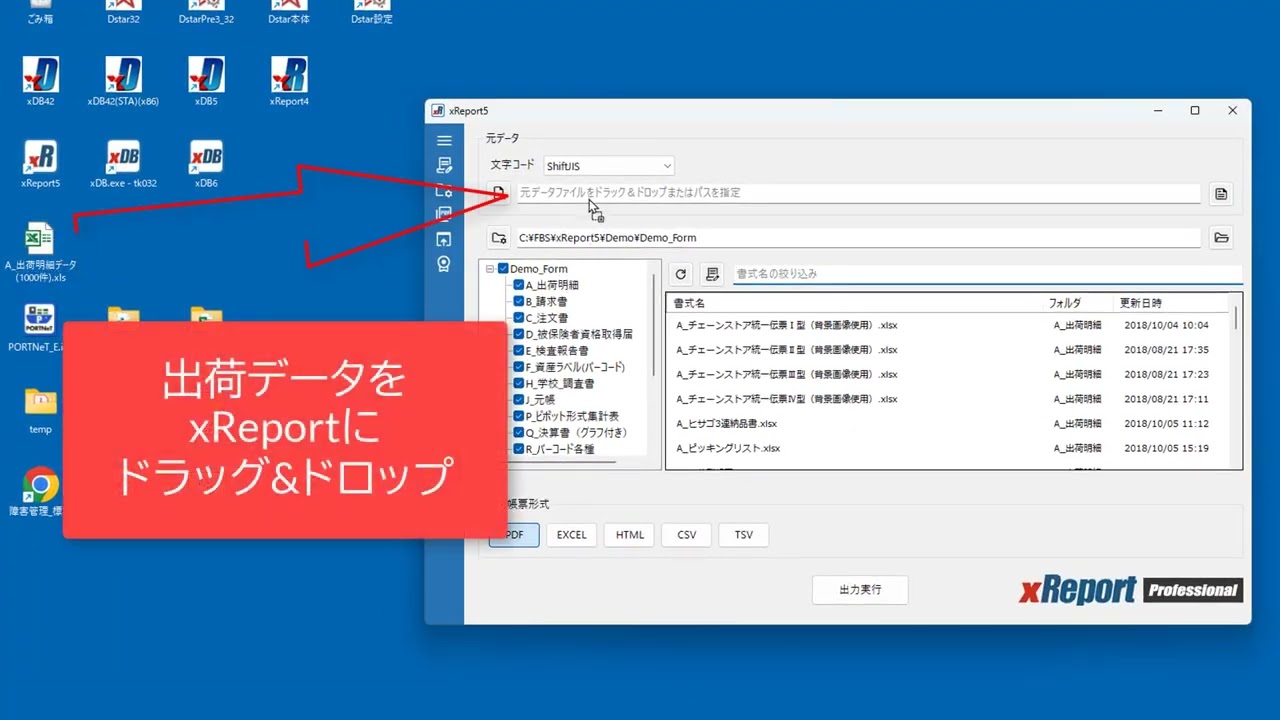Image resolution: width=1280 pixels, height=720 pixels.
Task: Choose TSV output format
Action: 744,535
